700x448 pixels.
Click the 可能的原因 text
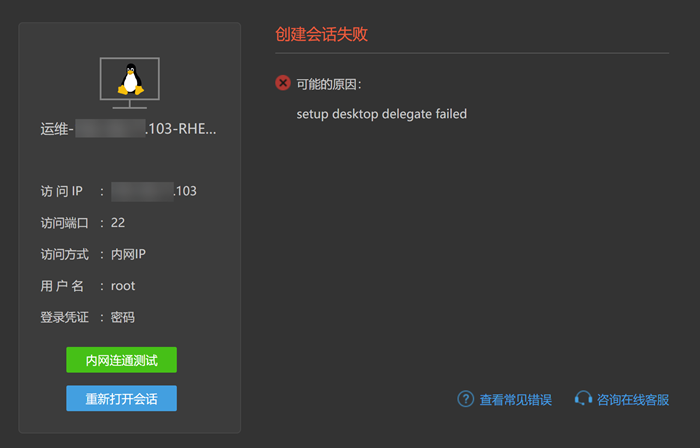[329, 84]
